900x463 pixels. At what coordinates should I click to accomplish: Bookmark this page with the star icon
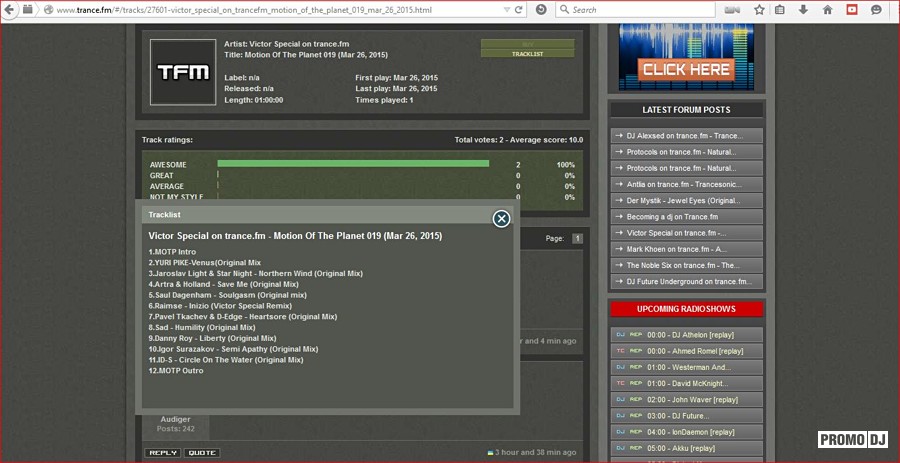(x=759, y=10)
